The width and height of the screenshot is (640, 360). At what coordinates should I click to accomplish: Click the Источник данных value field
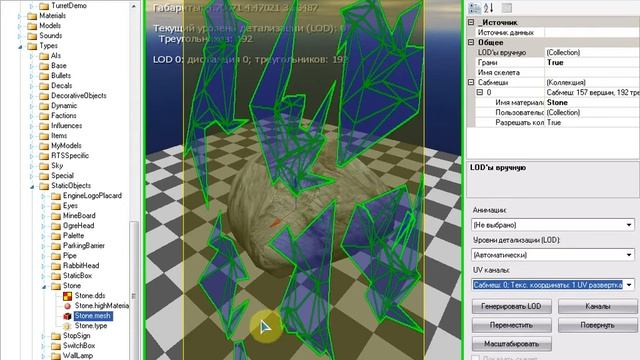click(x=592, y=33)
